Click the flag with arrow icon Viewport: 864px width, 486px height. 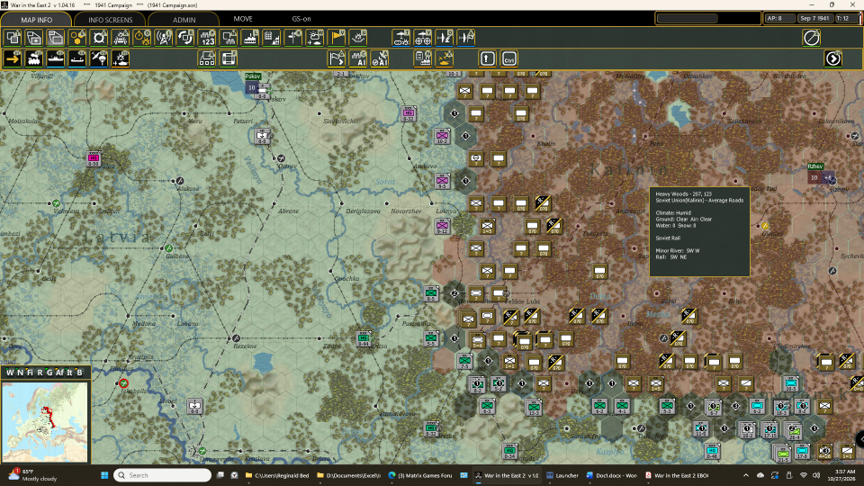click(x=336, y=58)
